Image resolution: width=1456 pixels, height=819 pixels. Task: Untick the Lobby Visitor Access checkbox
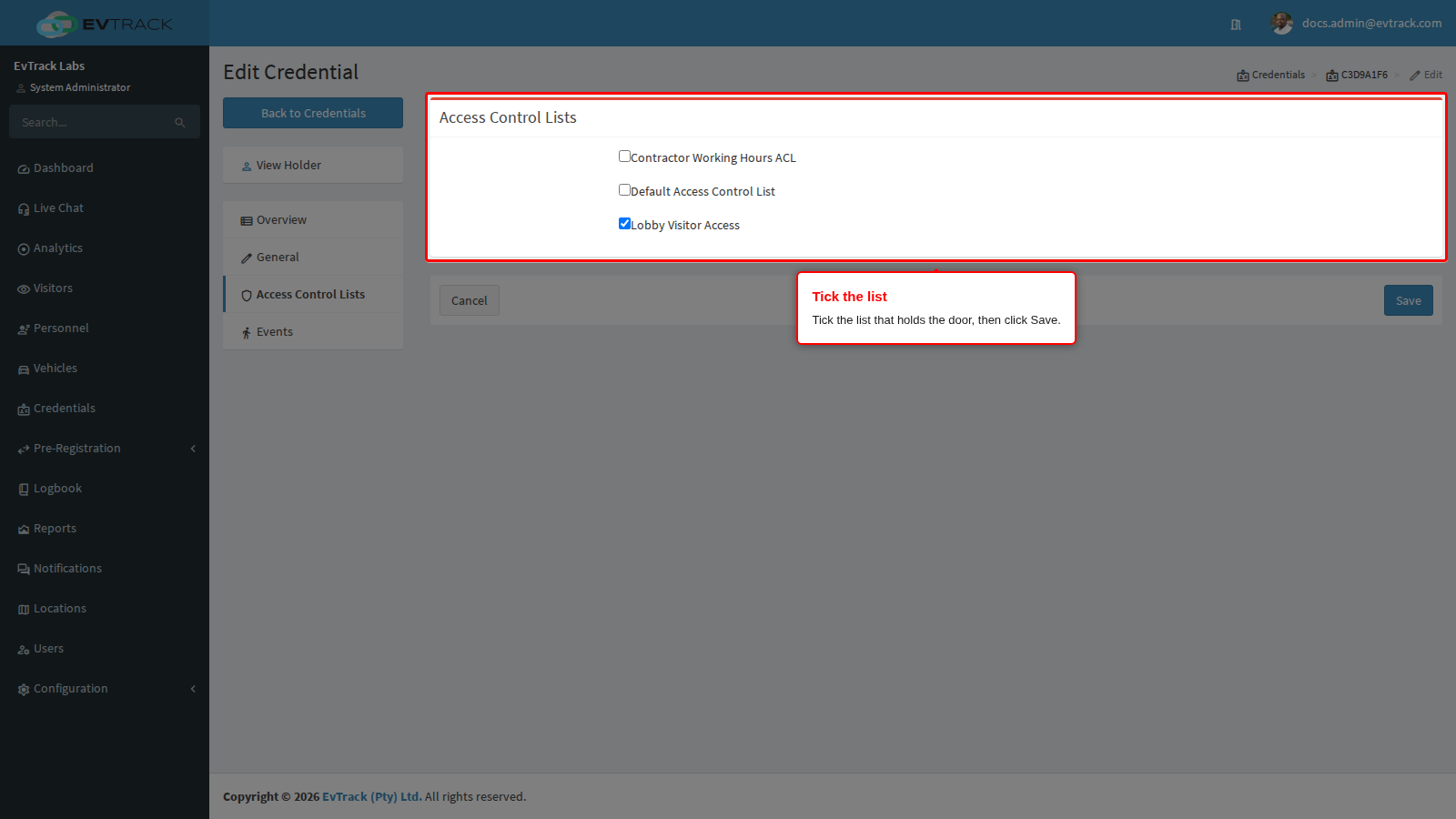point(624,224)
